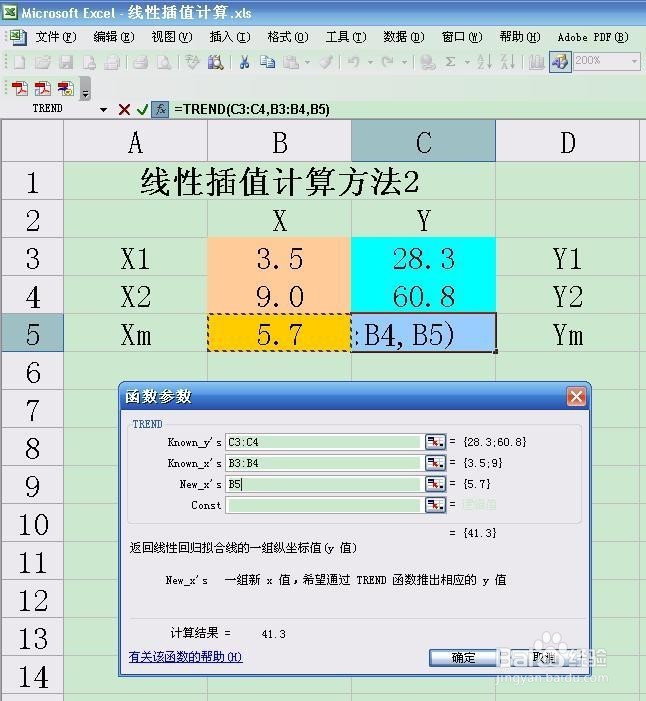Screen dimensions: 646x701
Task: Click the New workbook toolbar icon
Action: pyautogui.click(x=20, y=62)
